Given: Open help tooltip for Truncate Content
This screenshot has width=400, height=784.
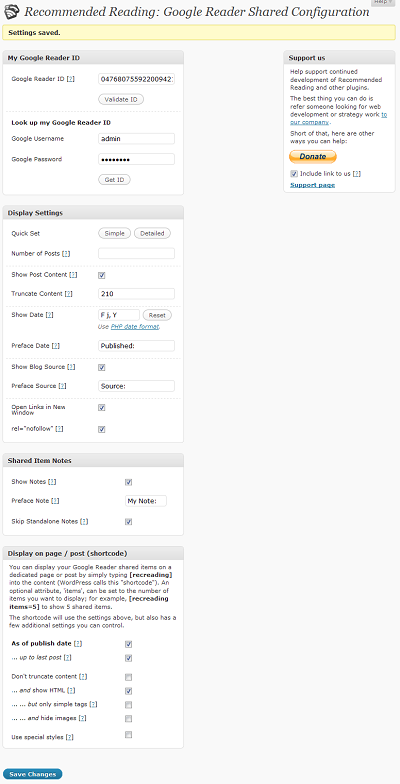Looking at the screenshot, I should click(68, 294).
